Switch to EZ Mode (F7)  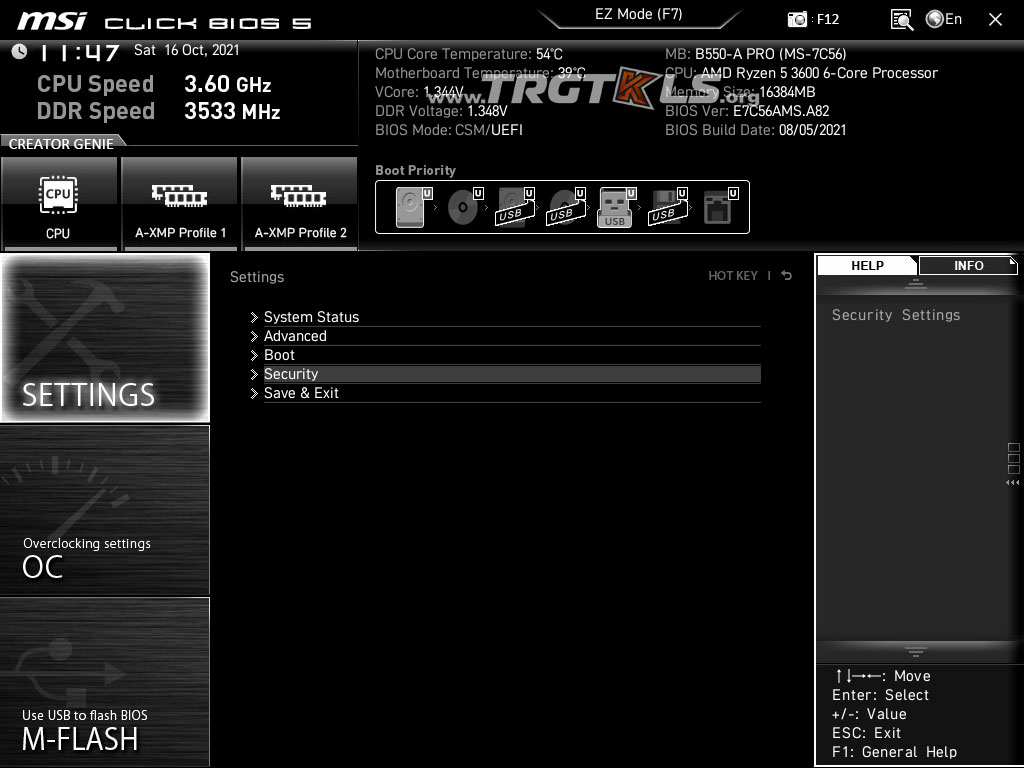[x=637, y=15]
